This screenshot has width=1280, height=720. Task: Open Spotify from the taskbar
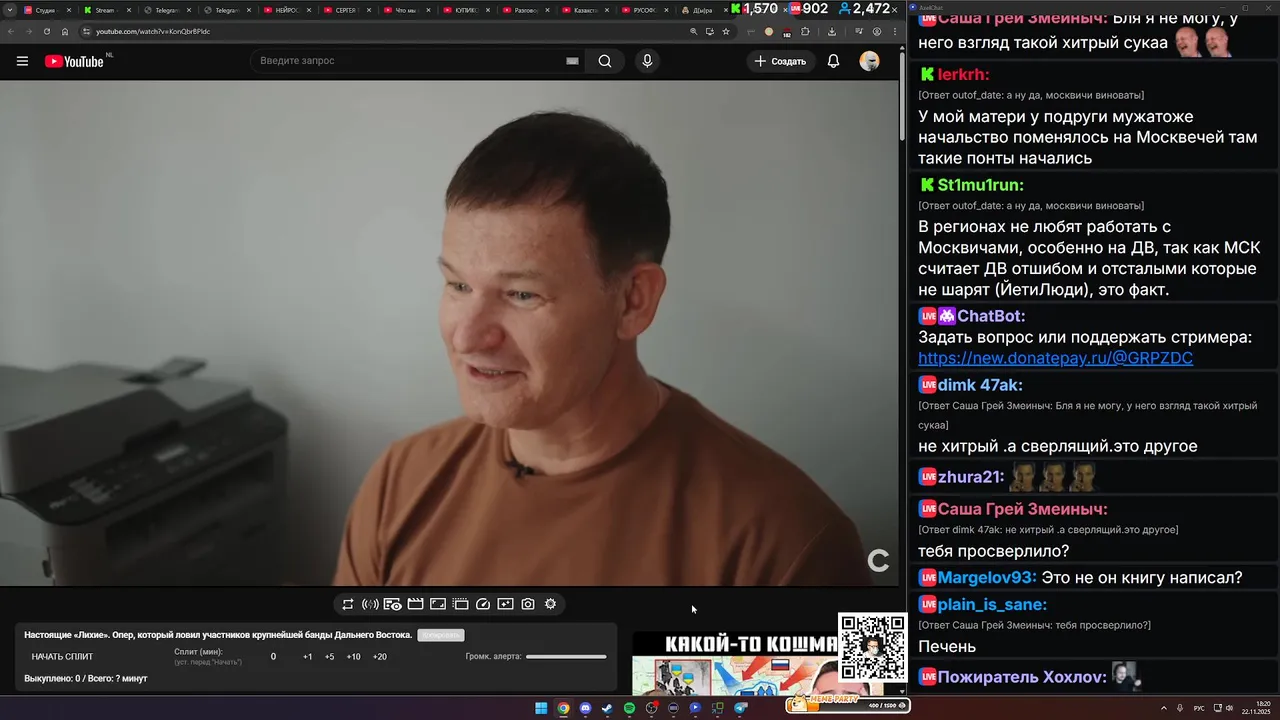629,708
